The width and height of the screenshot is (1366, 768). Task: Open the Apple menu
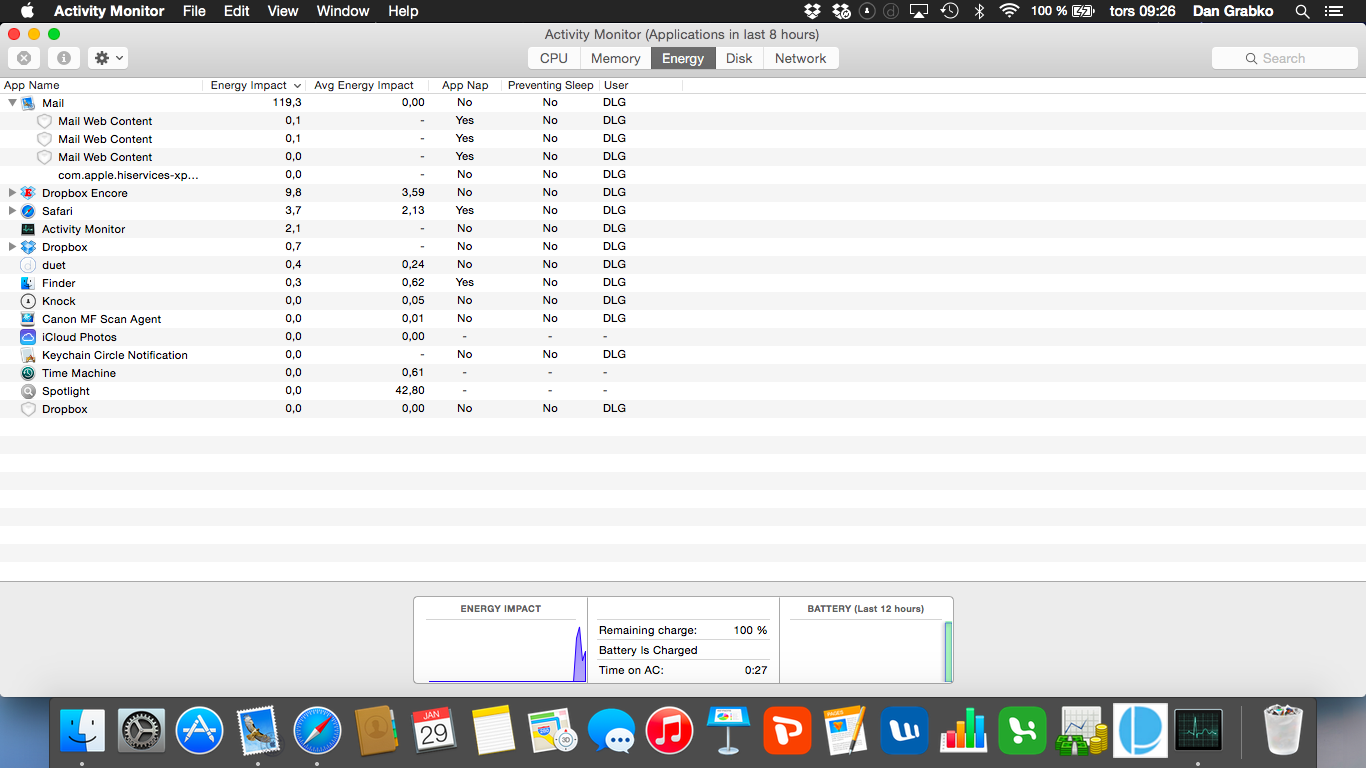pos(27,11)
